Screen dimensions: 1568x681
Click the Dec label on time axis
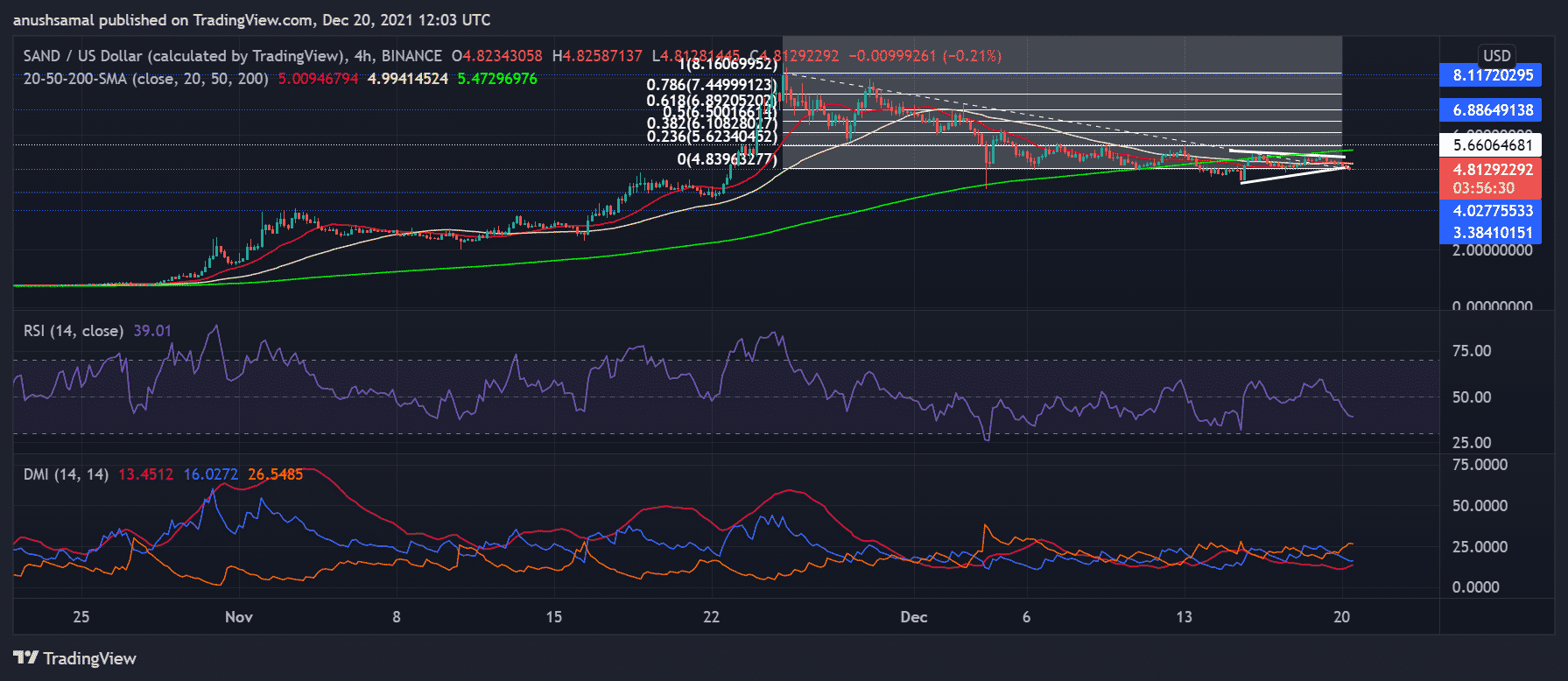pos(913,617)
